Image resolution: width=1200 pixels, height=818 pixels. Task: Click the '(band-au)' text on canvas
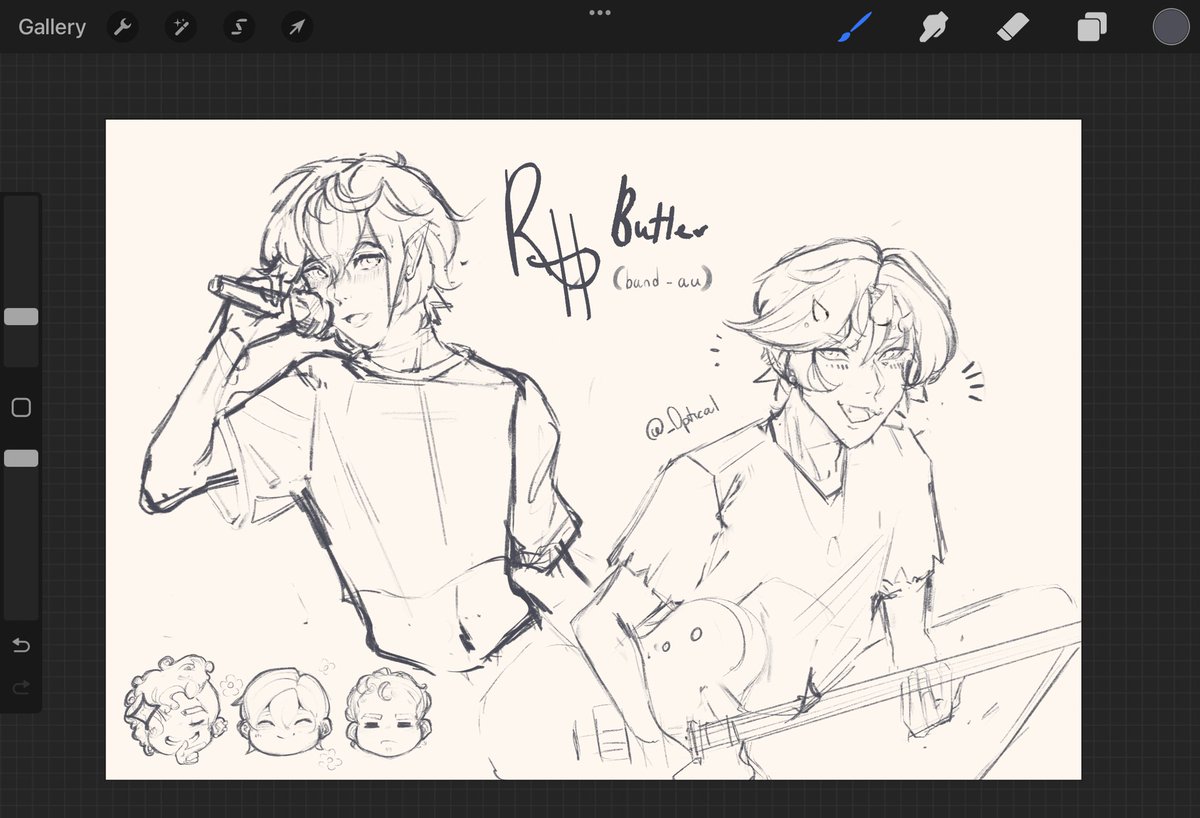pos(662,282)
